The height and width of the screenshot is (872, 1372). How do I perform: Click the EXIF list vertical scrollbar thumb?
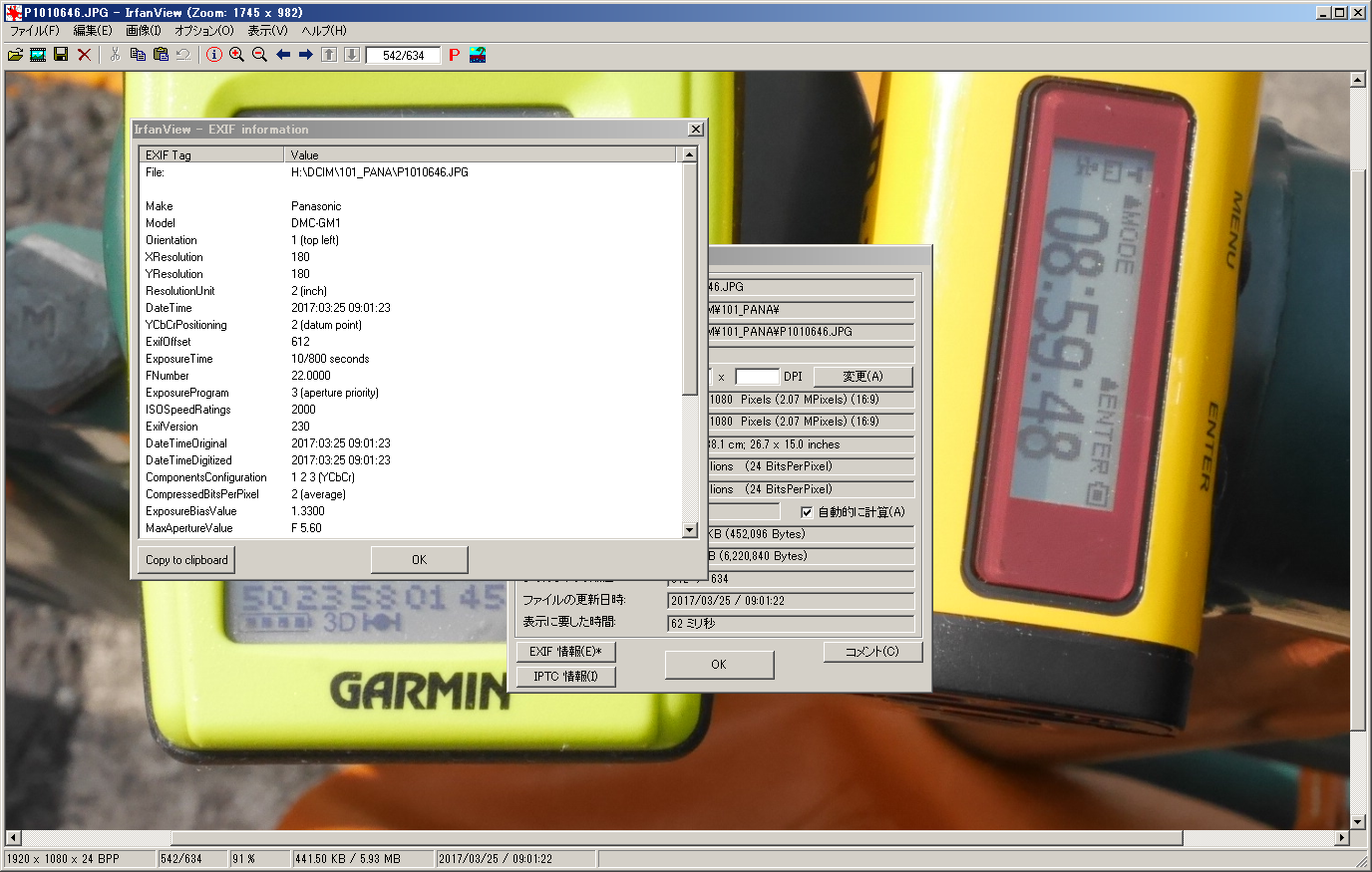point(689,278)
